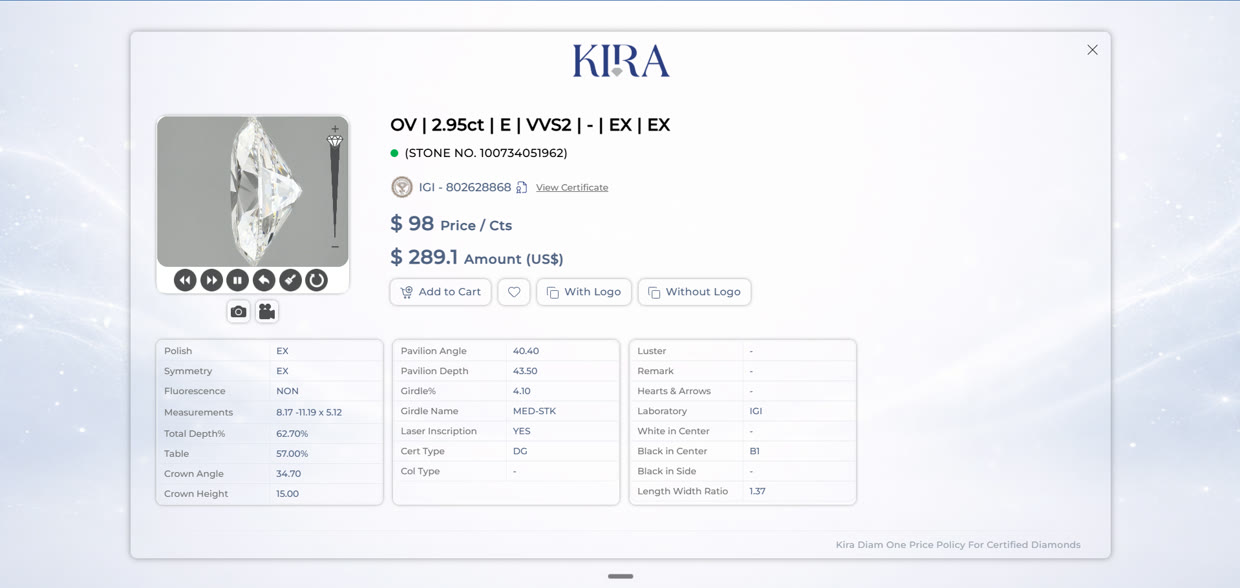Click the stone title OV 2.95ct heading
Screen dimensions: 1240x588
pyautogui.click(x=530, y=125)
